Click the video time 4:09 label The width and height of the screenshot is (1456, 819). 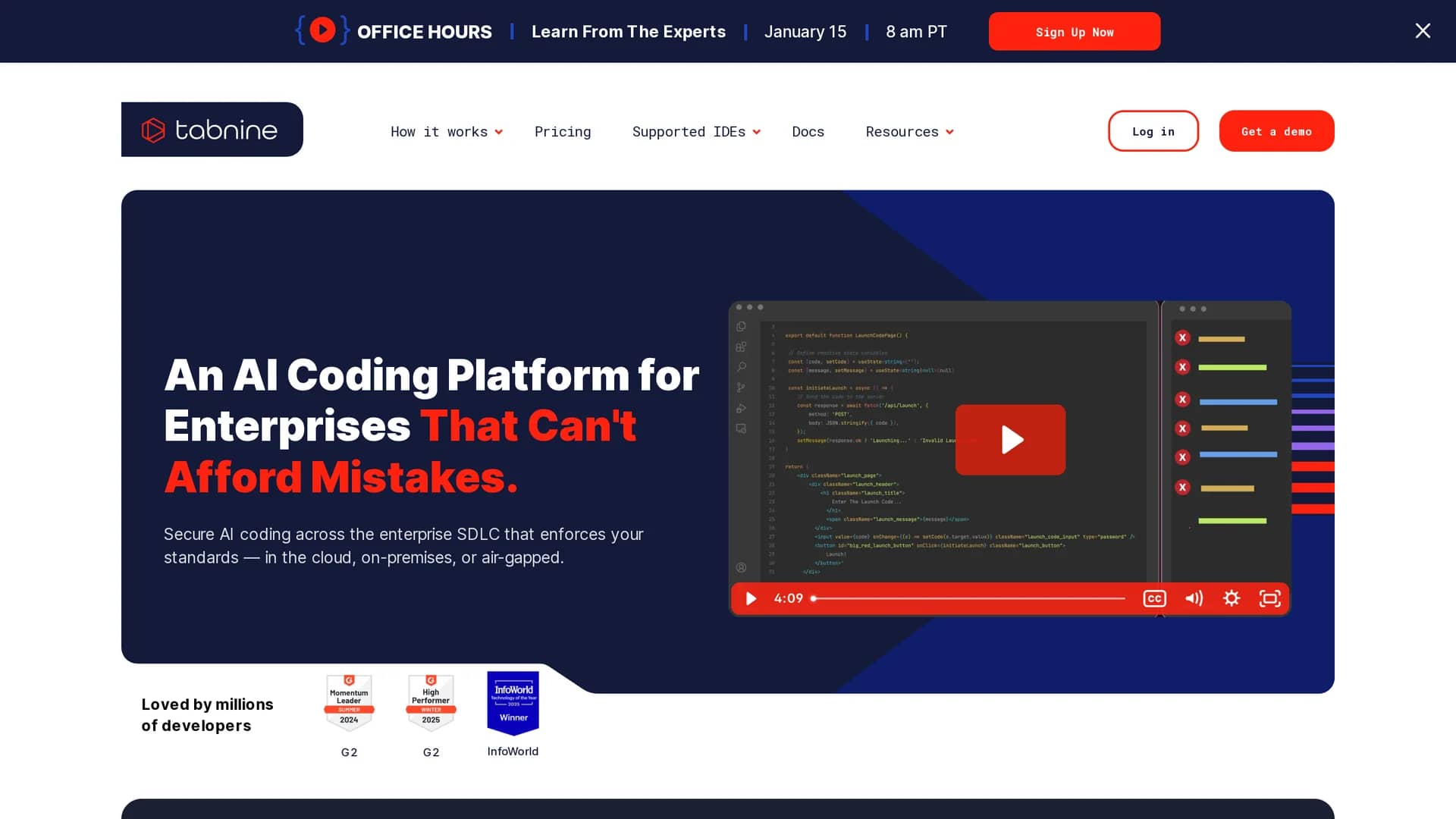[x=788, y=598]
